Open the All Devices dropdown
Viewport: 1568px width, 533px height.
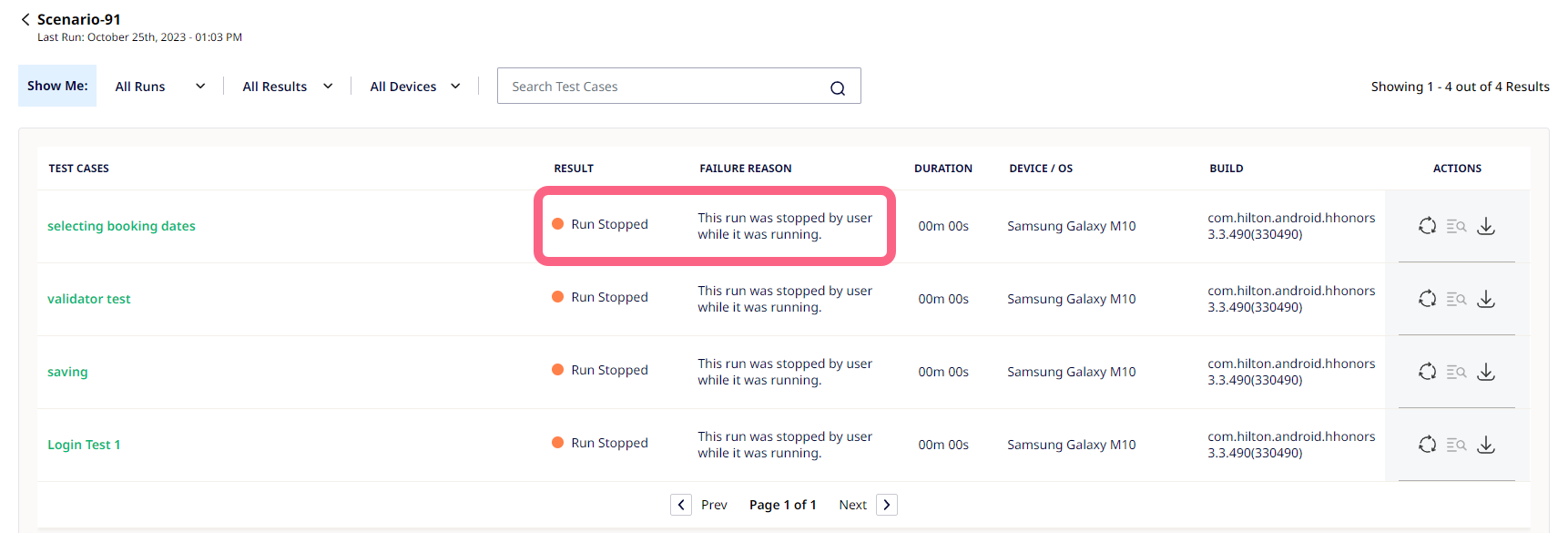415,87
